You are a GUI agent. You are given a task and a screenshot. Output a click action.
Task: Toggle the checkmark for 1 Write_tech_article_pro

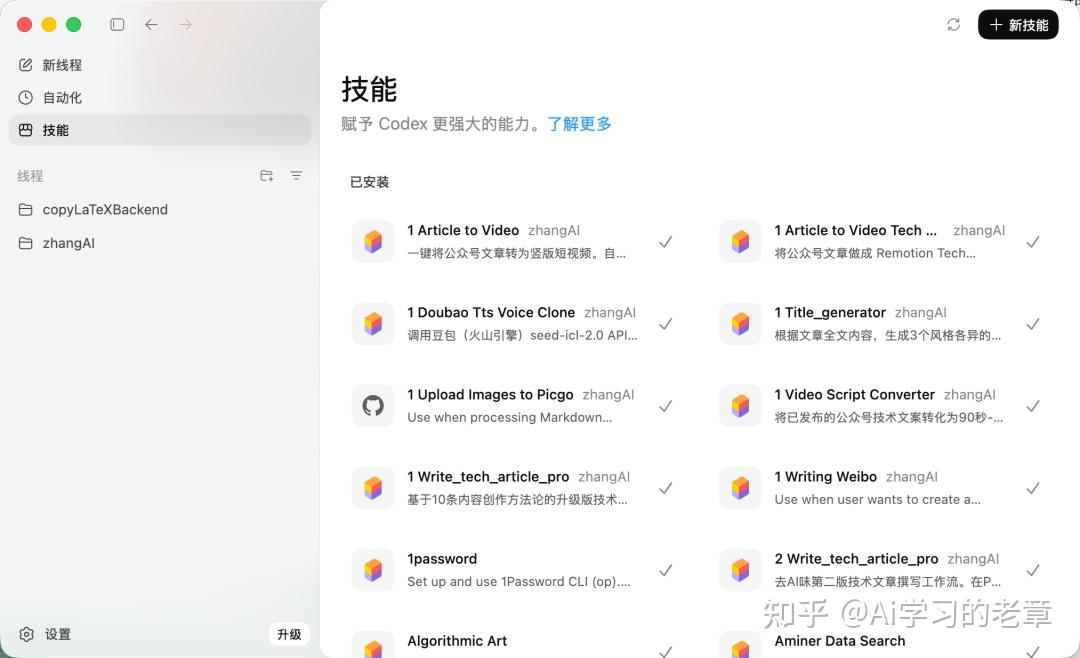[x=665, y=488]
